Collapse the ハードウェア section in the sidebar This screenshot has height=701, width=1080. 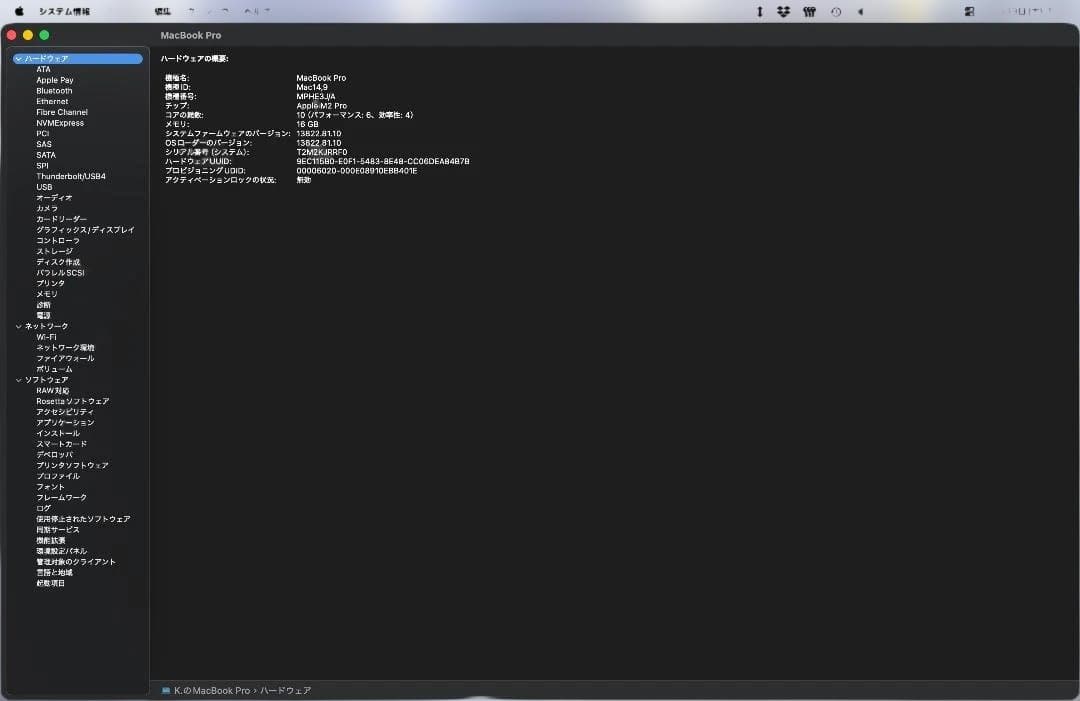click(18, 58)
